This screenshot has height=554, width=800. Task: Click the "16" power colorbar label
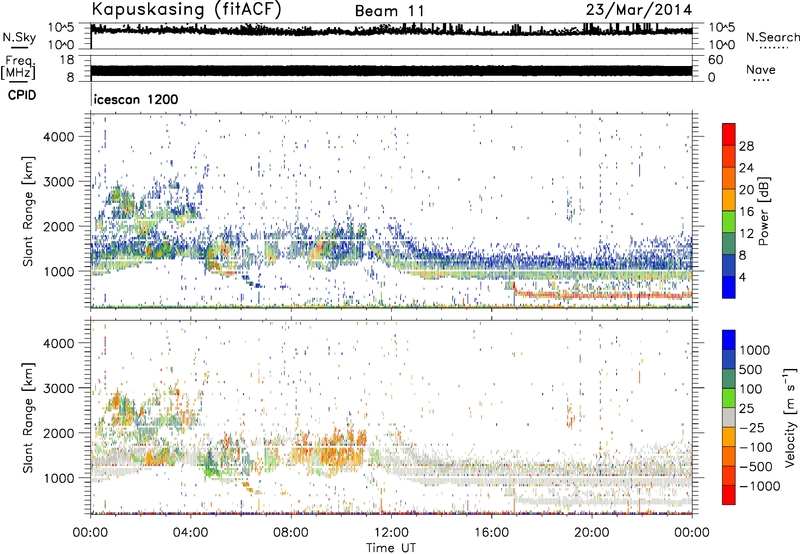(x=746, y=212)
